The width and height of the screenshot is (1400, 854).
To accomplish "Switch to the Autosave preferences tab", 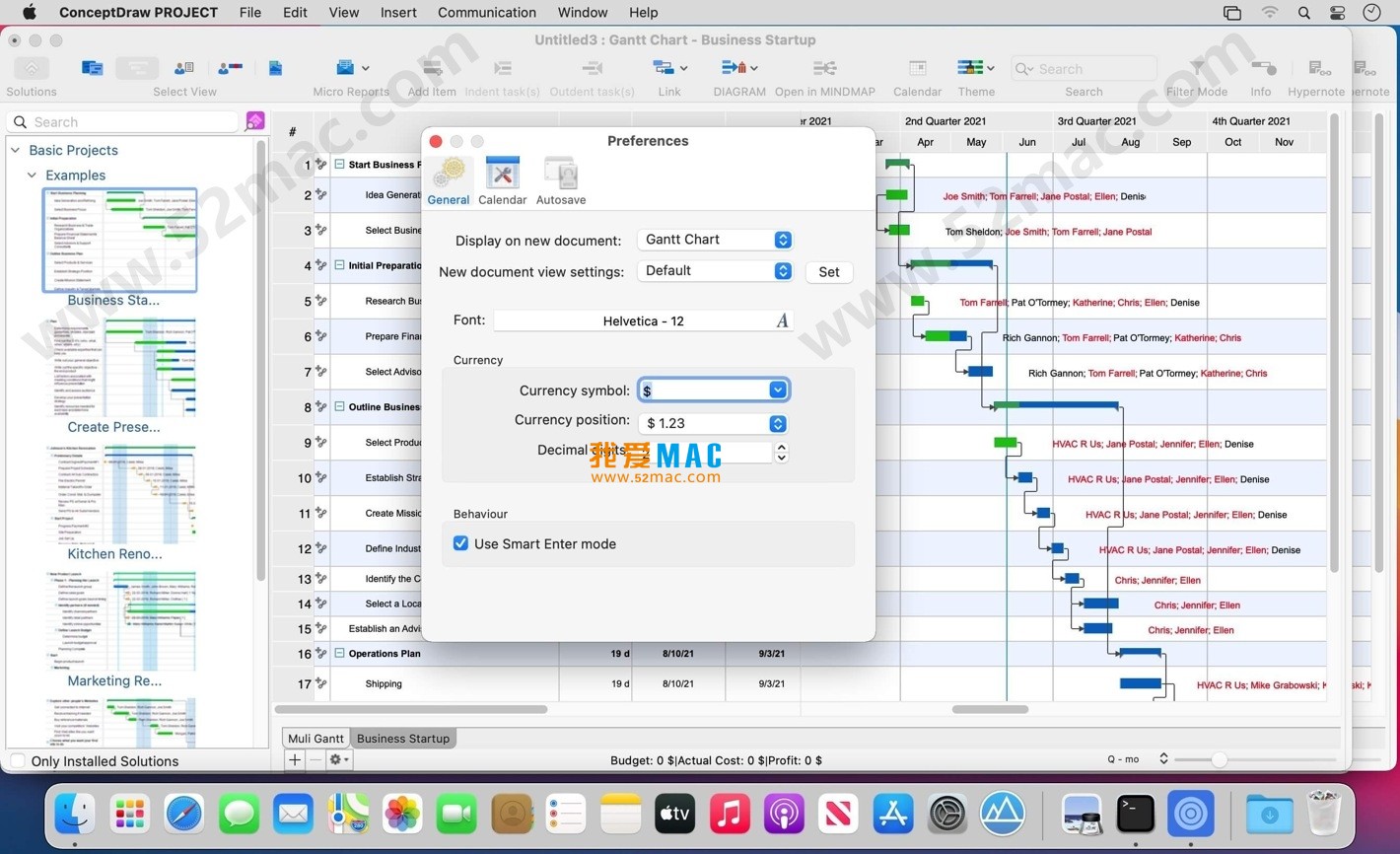I will [561, 181].
